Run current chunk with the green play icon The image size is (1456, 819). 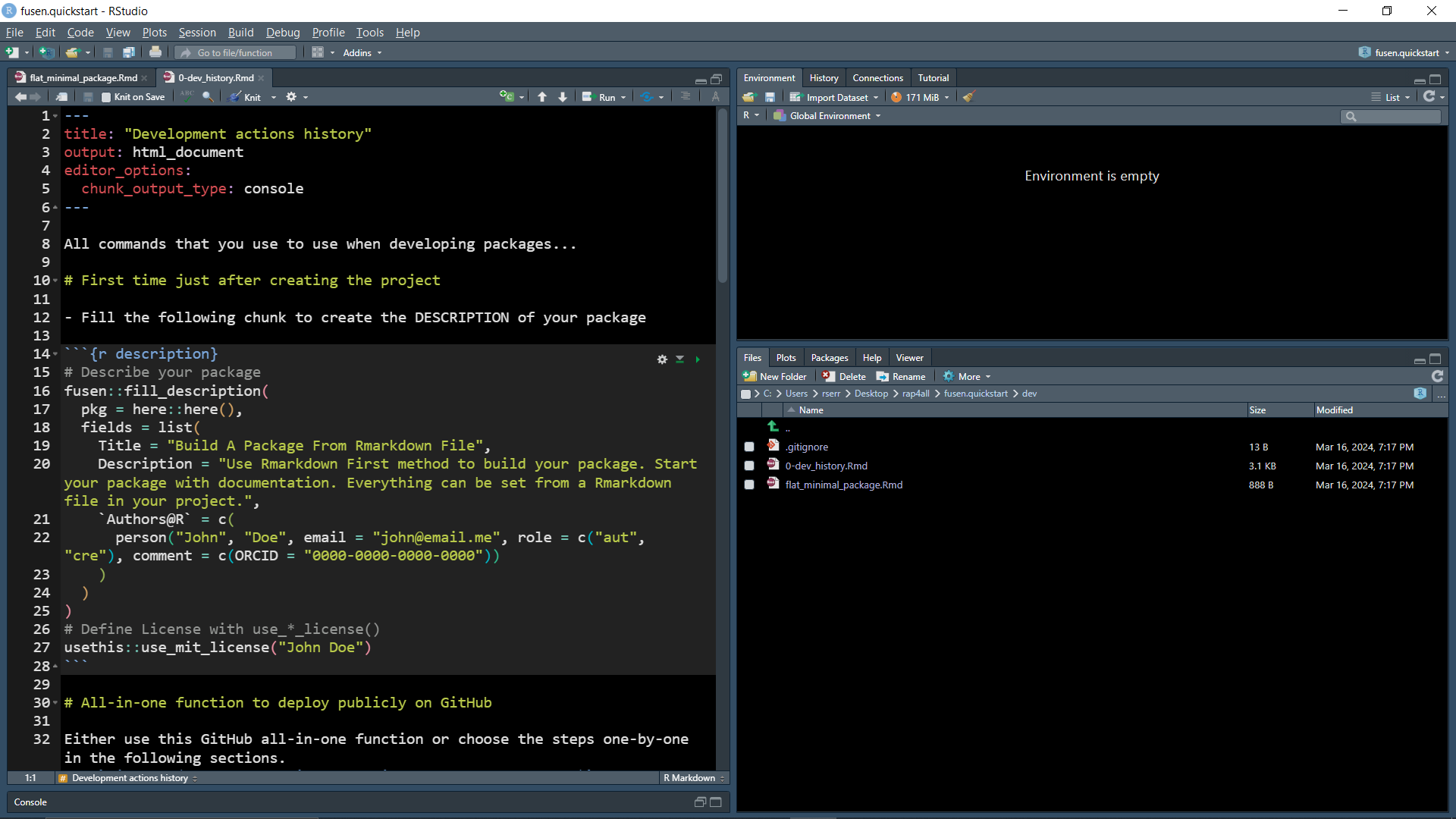click(698, 359)
